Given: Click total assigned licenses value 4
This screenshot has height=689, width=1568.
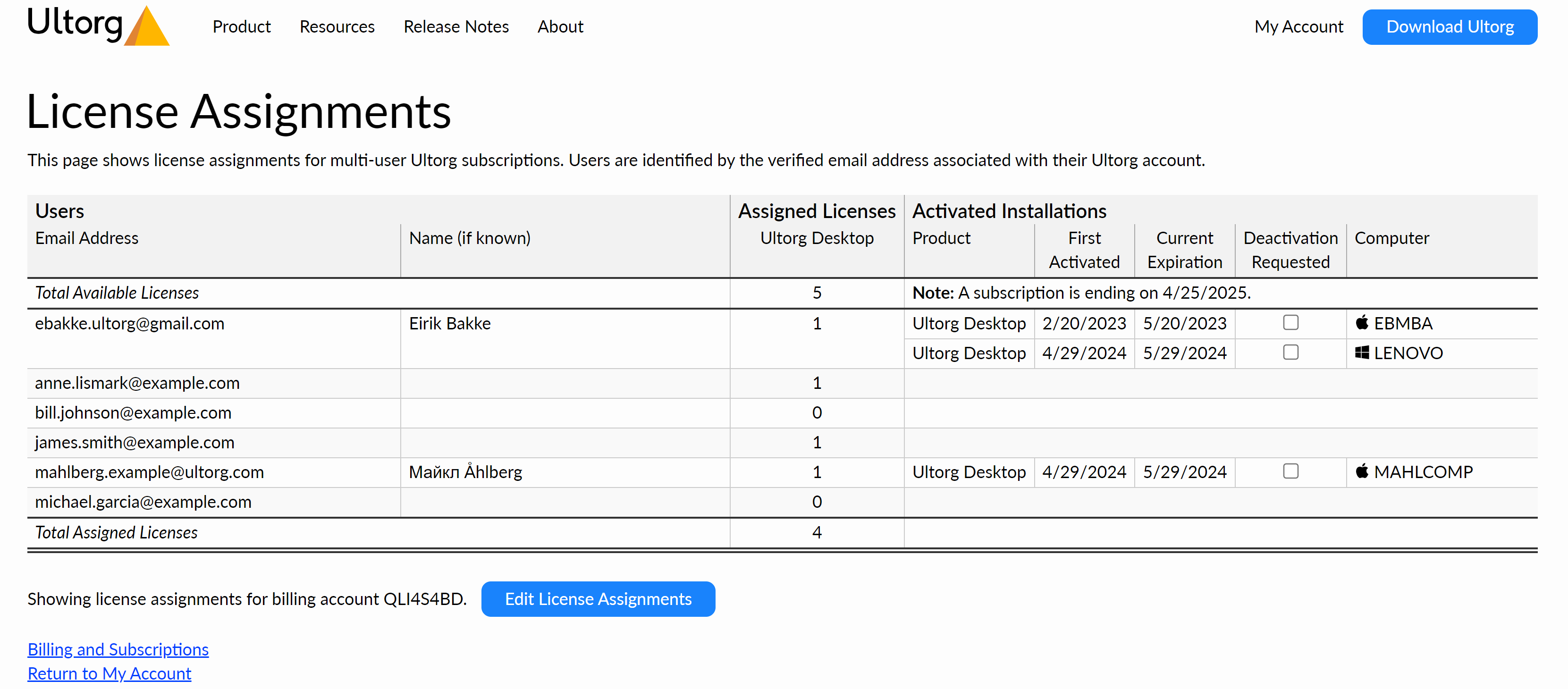Looking at the screenshot, I should pyautogui.click(x=817, y=533).
